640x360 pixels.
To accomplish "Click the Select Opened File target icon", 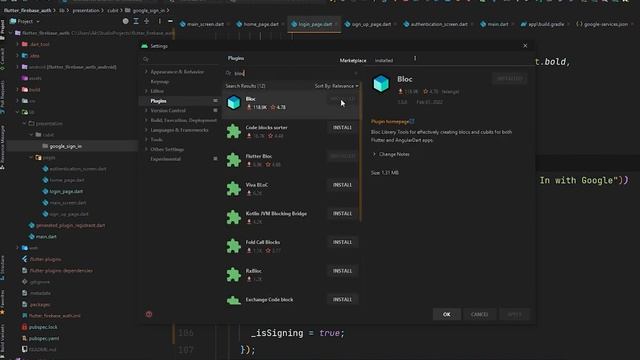I will 126,21.
